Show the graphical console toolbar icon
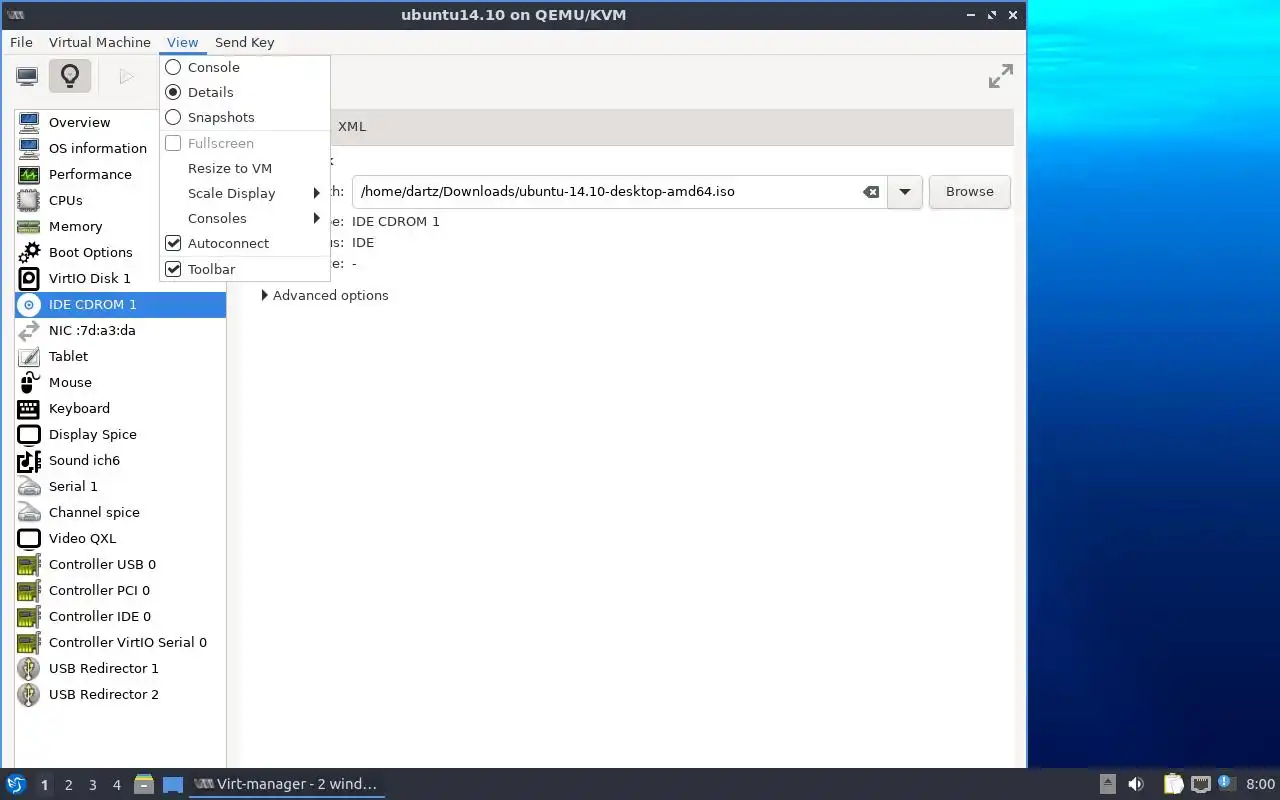Image resolution: width=1280 pixels, height=800 pixels. coord(27,76)
